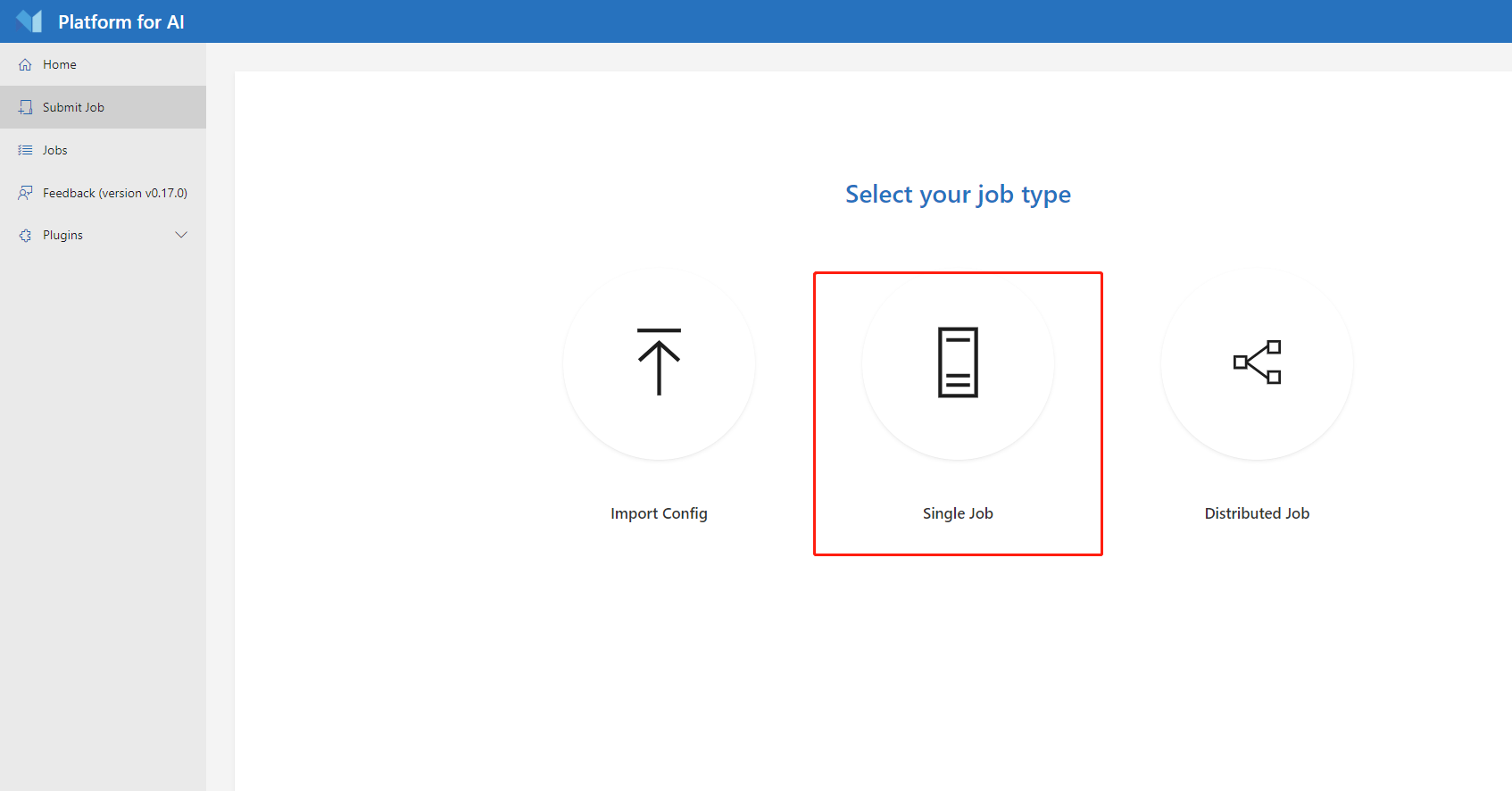The width and height of the screenshot is (1512, 791).
Task: Click the Feedback person icon in sidebar
Action: click(x=25, y=193)
